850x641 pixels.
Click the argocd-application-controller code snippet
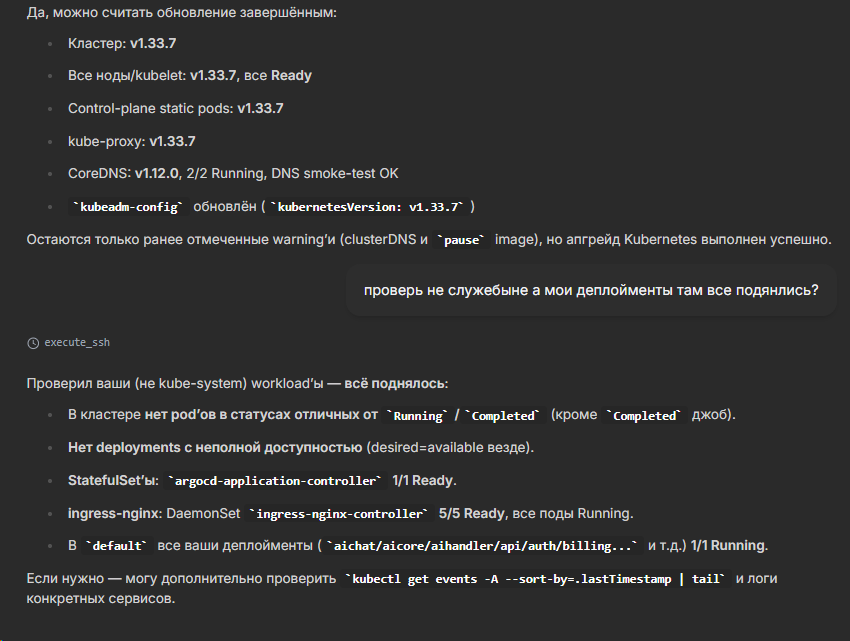coord(275,481)
